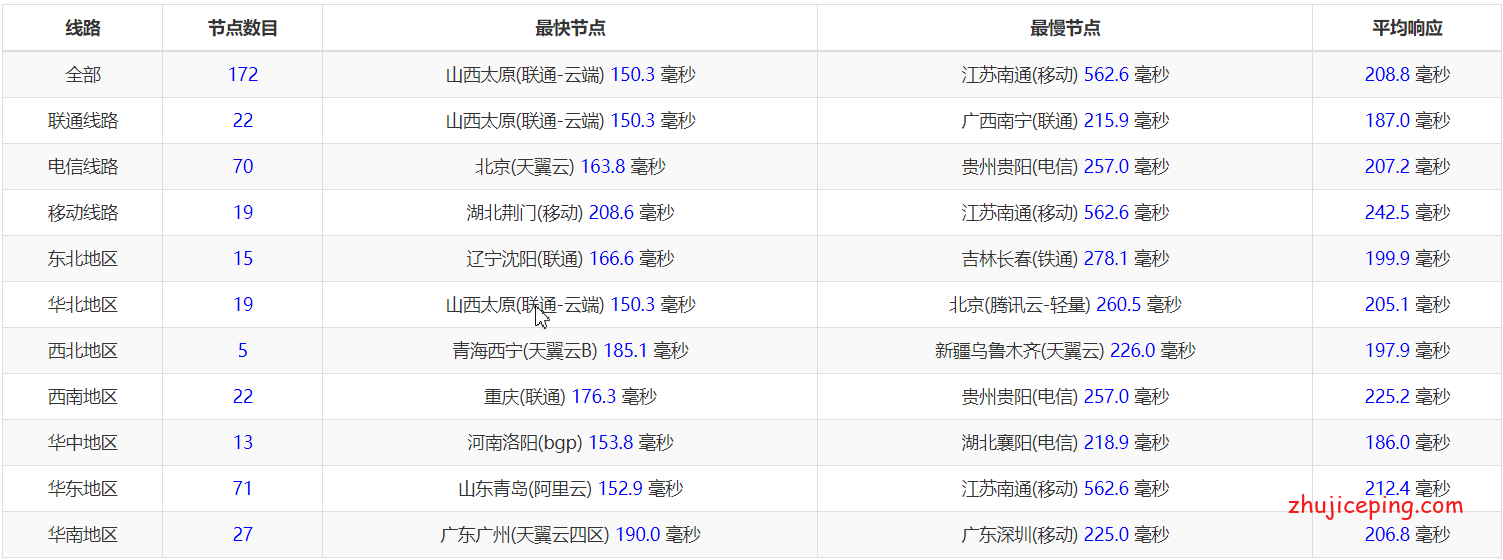1503x560 pixels.
Task: Click 青海西宁(天翼云B) 185.1 毫秒 cell
Action: click(x=570, y=351)
